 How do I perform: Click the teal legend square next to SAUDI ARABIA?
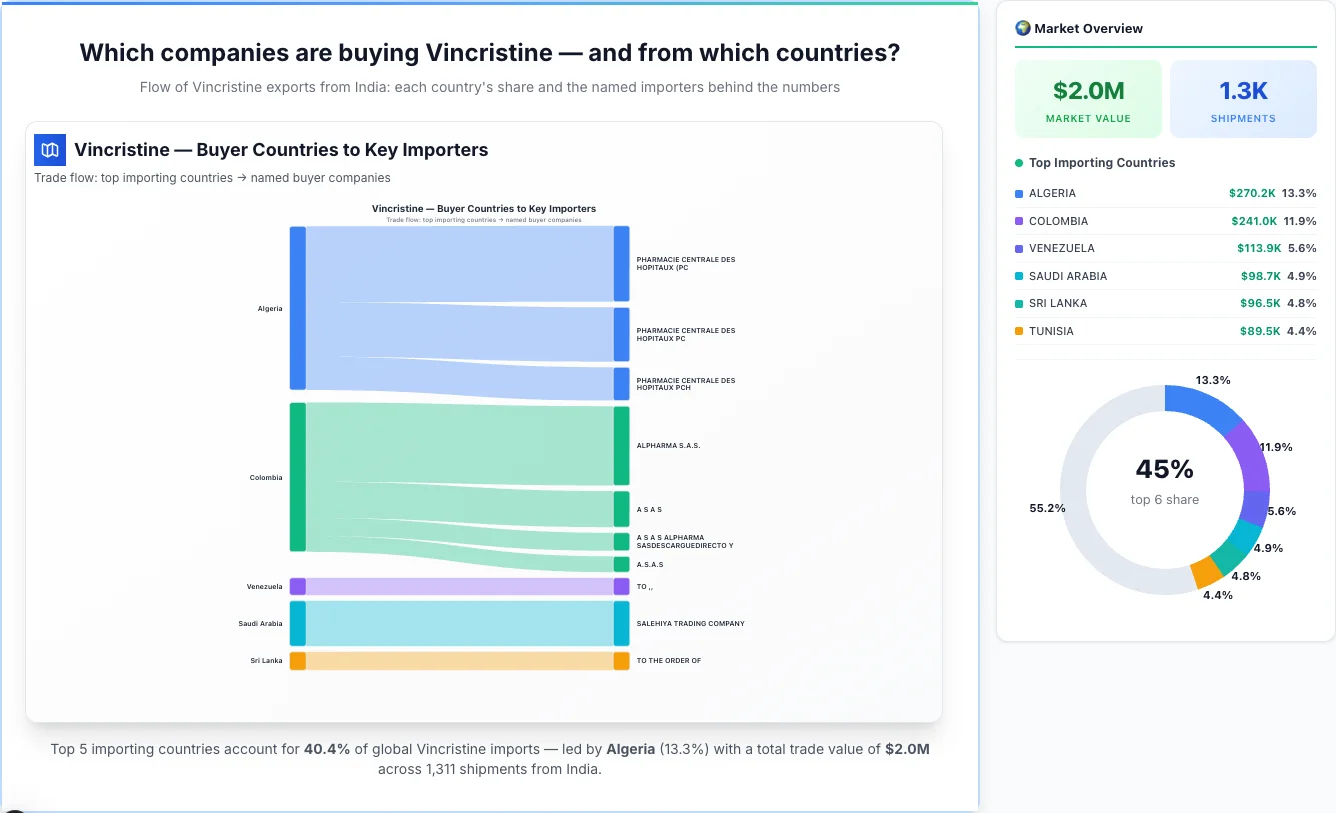tap(1019, 276)
